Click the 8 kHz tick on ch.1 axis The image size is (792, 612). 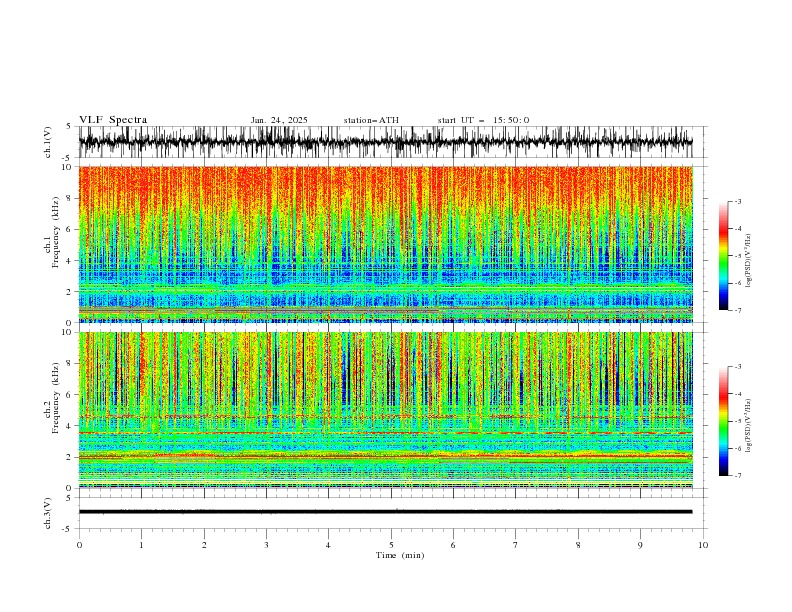pyautogui.click(x=70, y=198)
